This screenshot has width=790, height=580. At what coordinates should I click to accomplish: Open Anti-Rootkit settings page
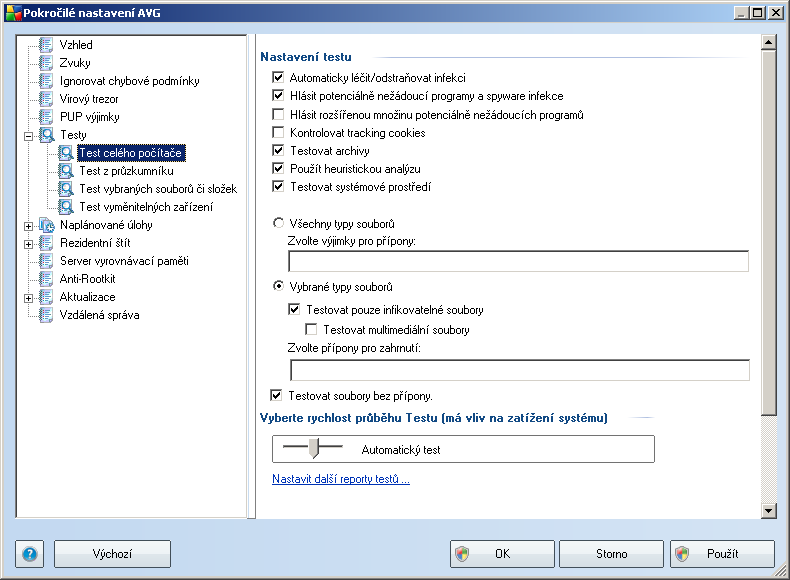click(88, 279)
